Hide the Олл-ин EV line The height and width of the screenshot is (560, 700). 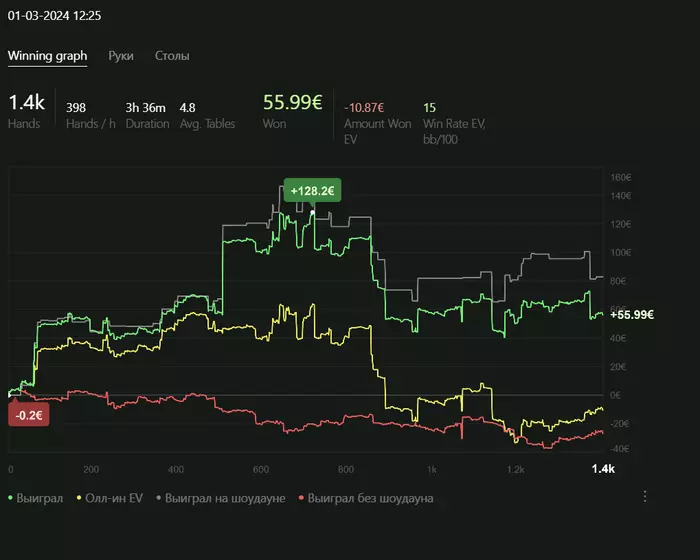[x=111, y=497]
